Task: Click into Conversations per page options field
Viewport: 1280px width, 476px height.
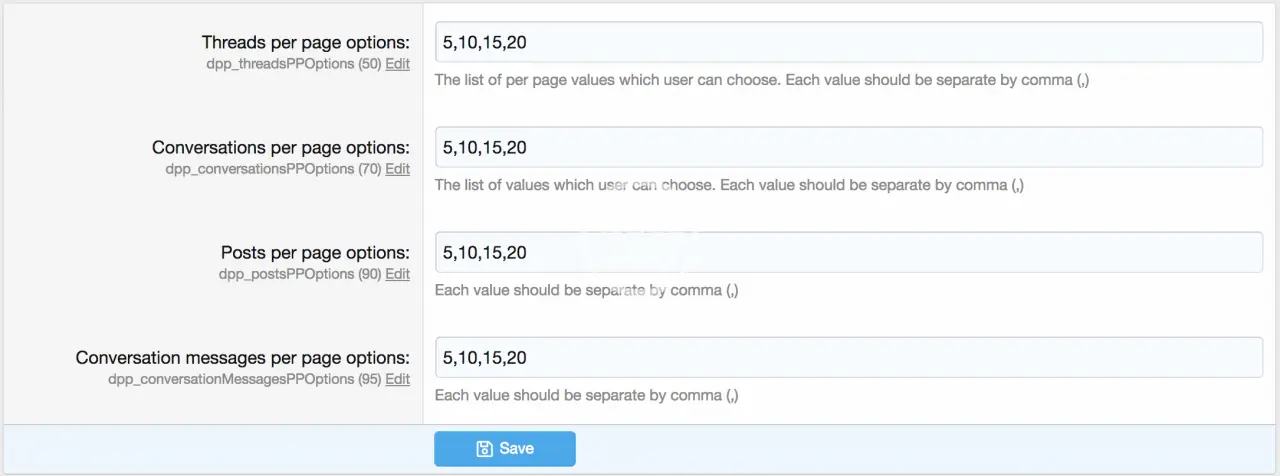Action: pos(848,147)
